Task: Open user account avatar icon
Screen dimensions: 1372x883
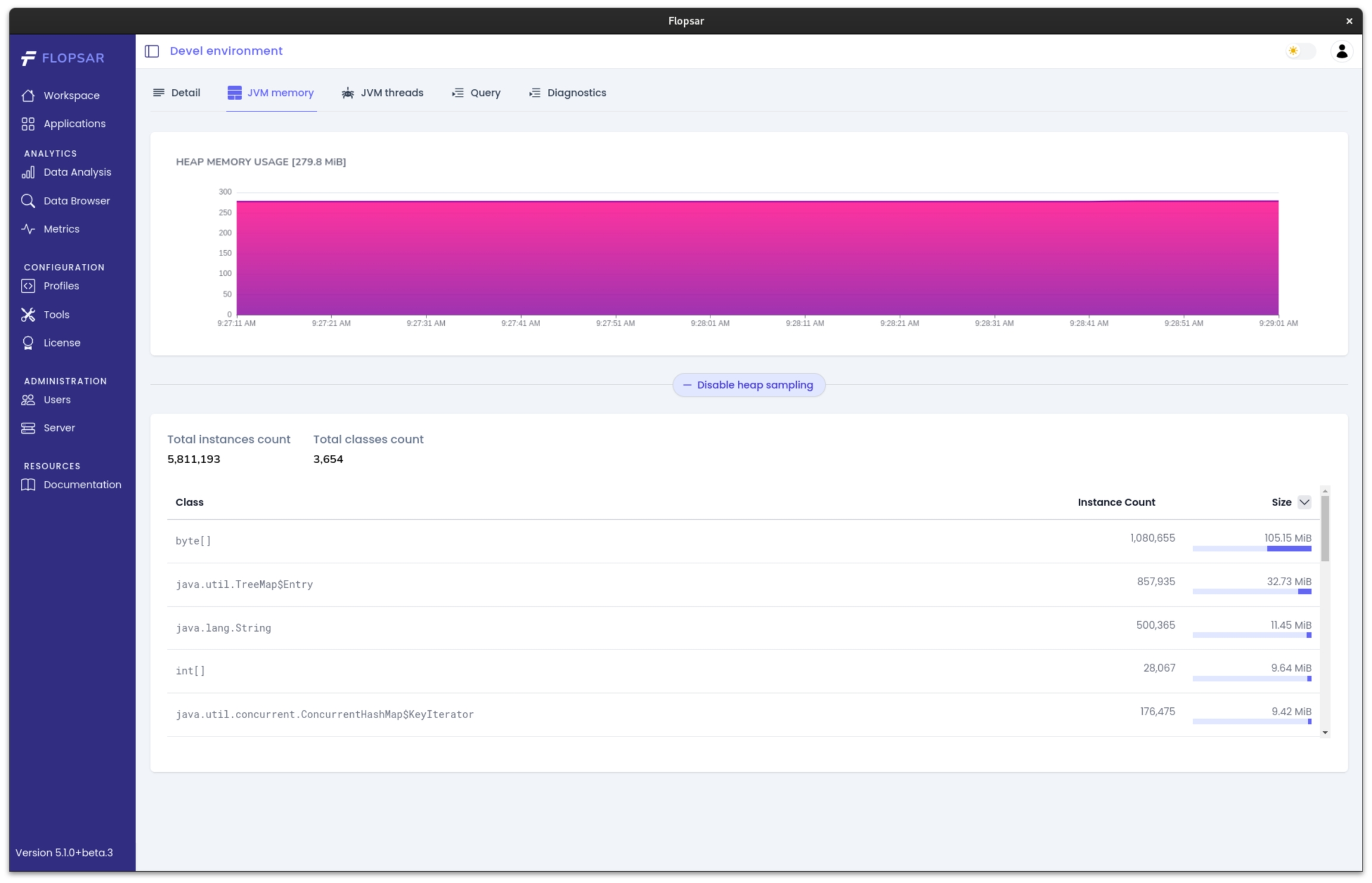Action: click(x=1341, y=51)
